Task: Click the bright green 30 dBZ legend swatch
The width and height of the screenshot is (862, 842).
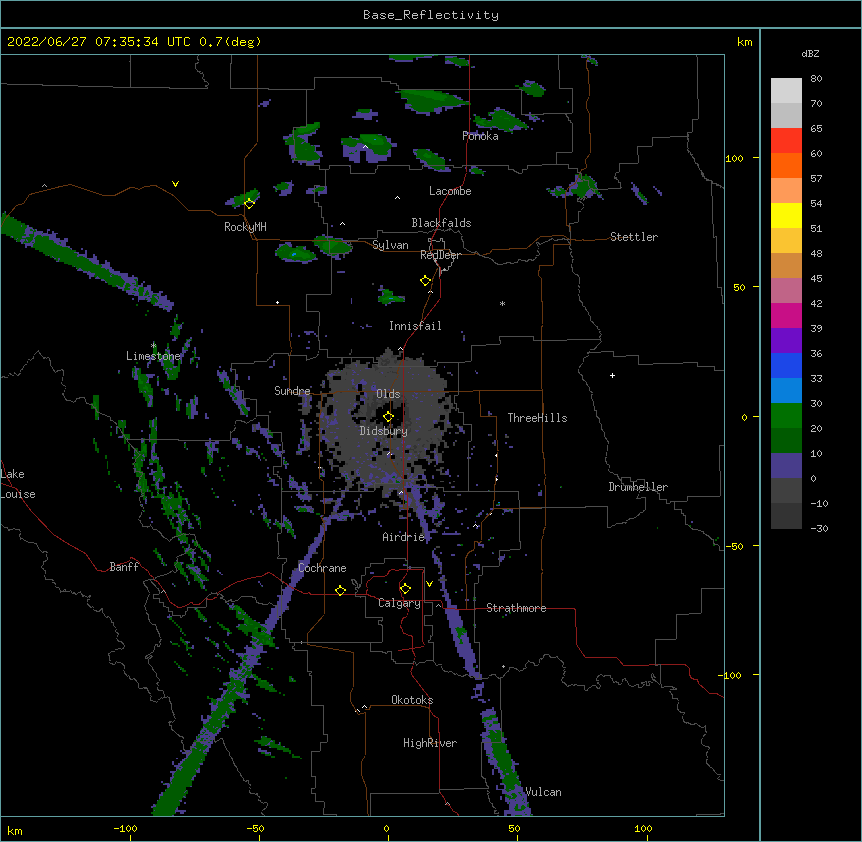Action: tap(786, 415)
